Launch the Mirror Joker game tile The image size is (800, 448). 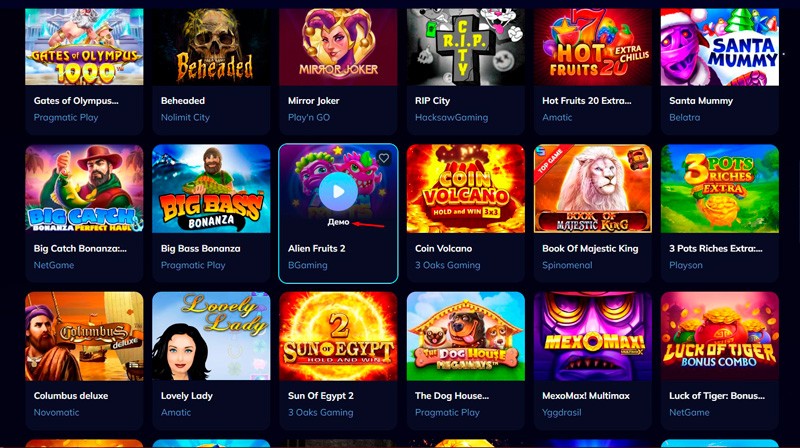pyautogui.click(x=338, y=46)
